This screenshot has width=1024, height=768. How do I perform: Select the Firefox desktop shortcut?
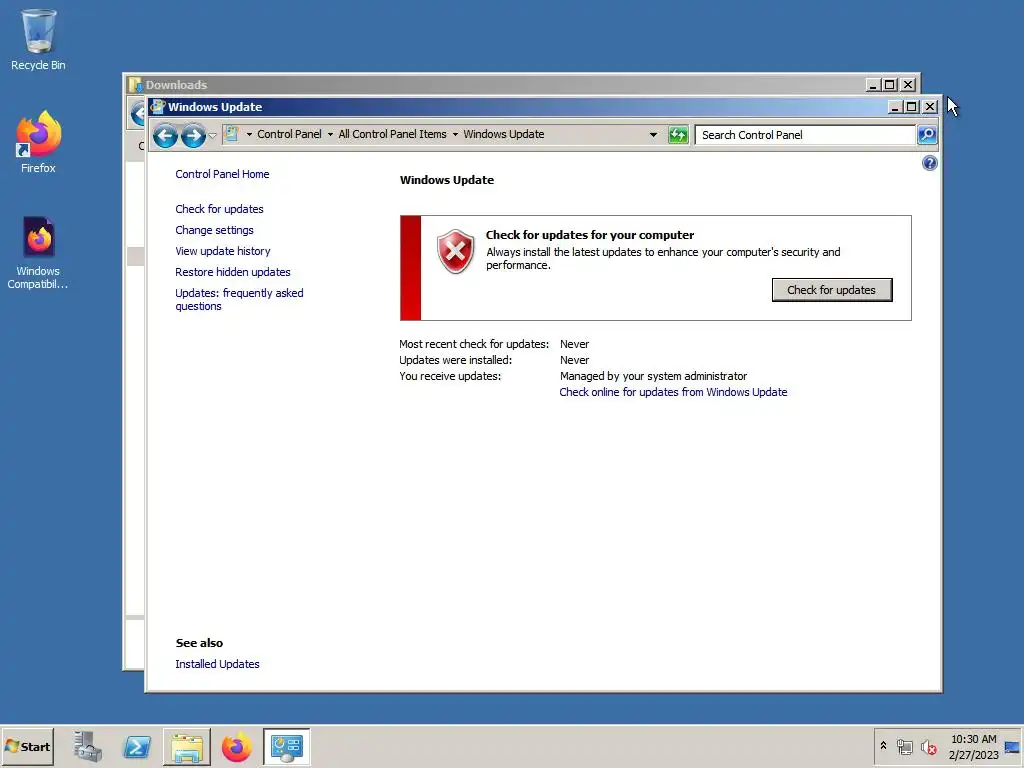click(x=38, y=142)
